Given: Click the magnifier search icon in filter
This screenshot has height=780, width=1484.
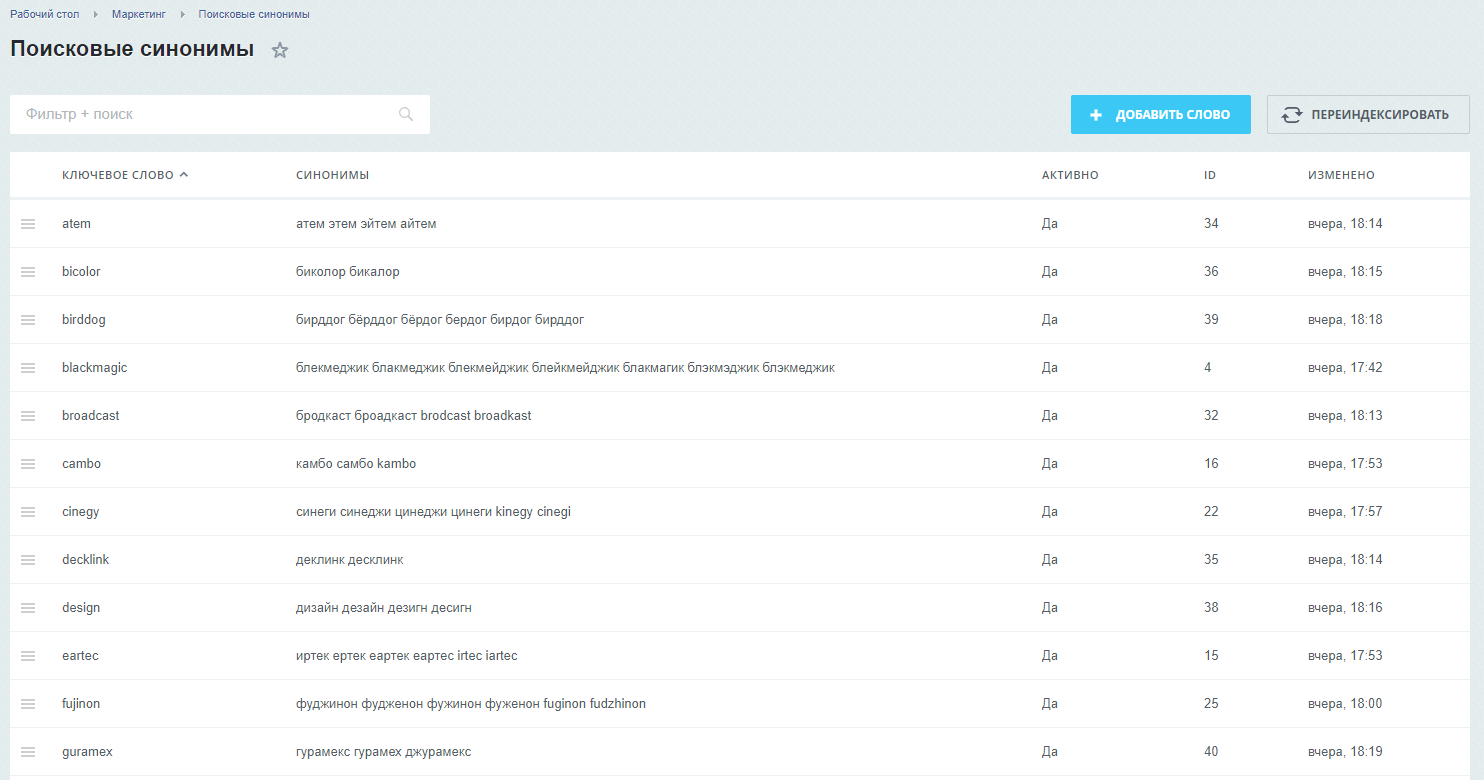Looking at the screenshot, I should (406, 114).
